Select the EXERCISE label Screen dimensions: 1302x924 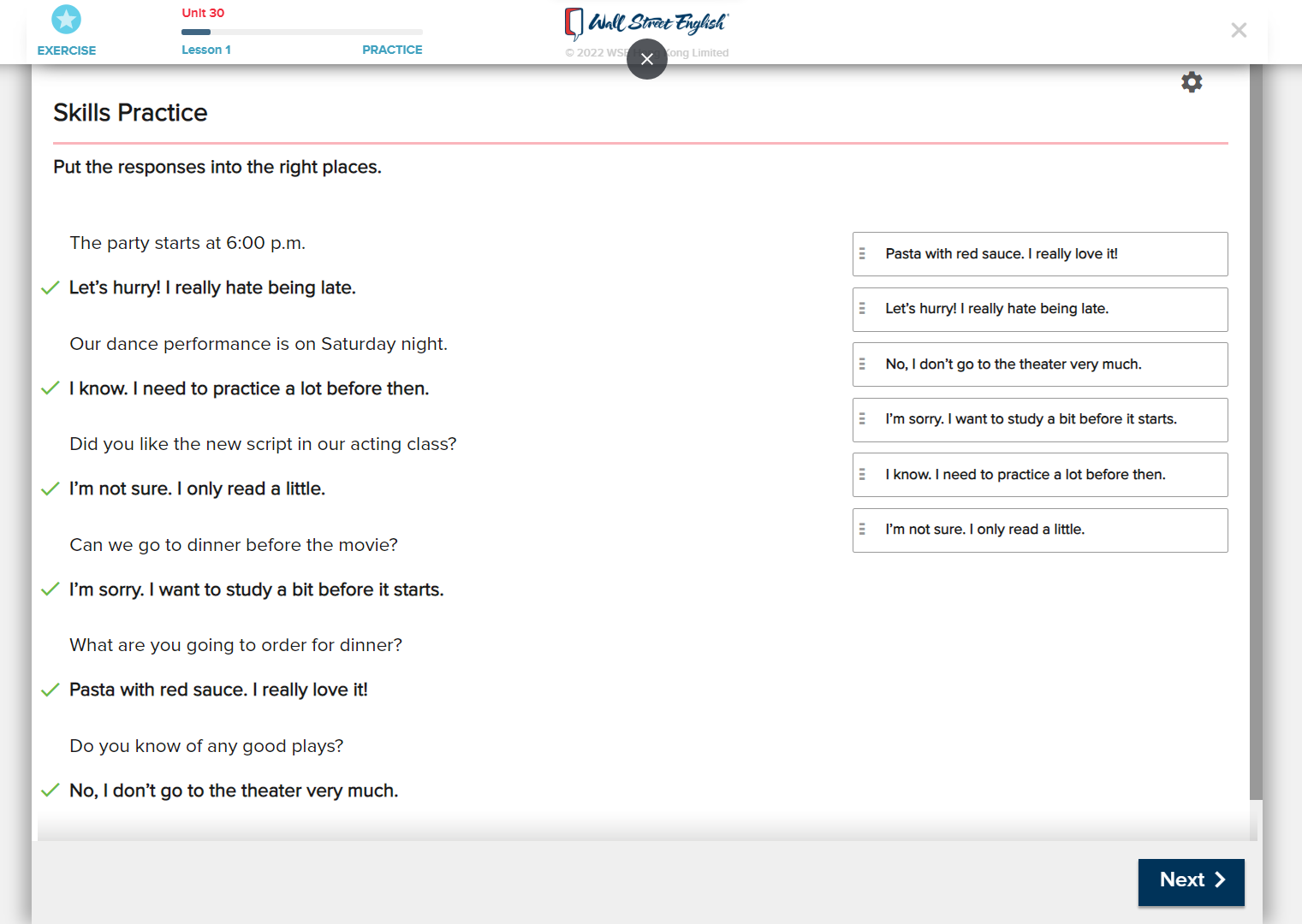(67, 50)
